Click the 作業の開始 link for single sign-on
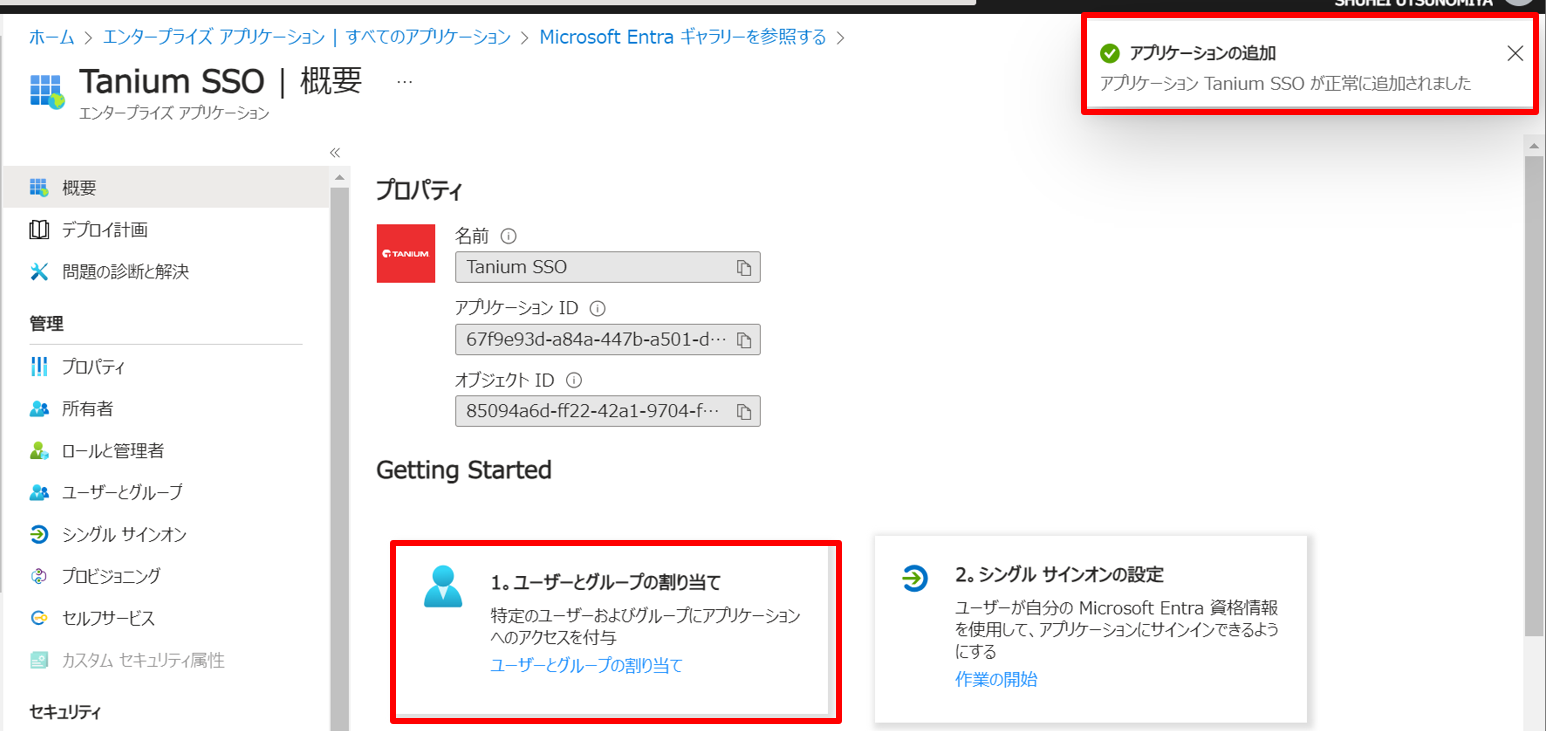1546x731 pixels. (x=996, y=679)
